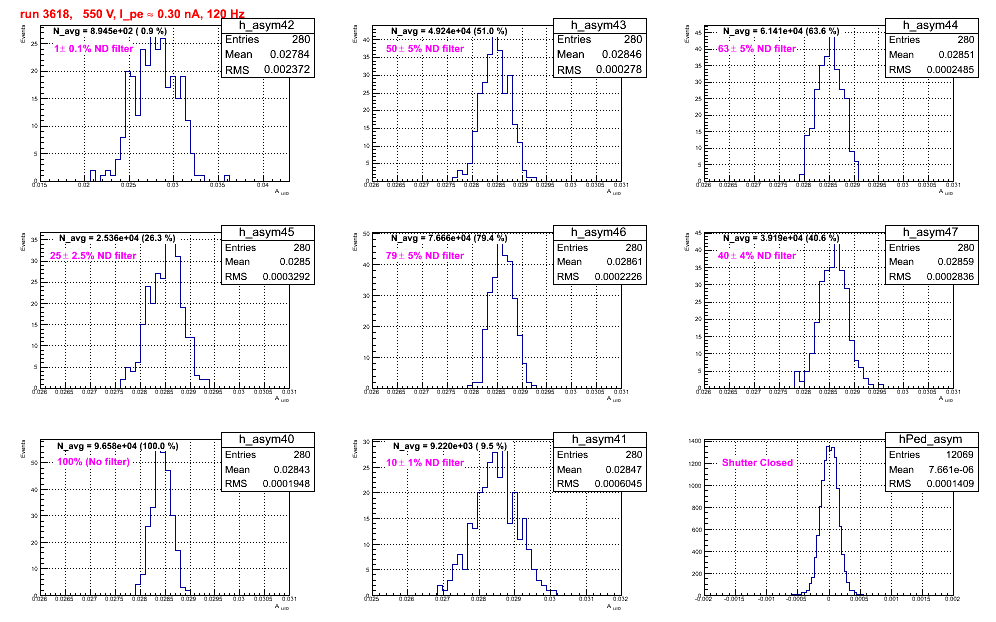This screenshot has height=622, width=996.
Task: Select the h_asym46 stats box title
Action: (599, 232)
